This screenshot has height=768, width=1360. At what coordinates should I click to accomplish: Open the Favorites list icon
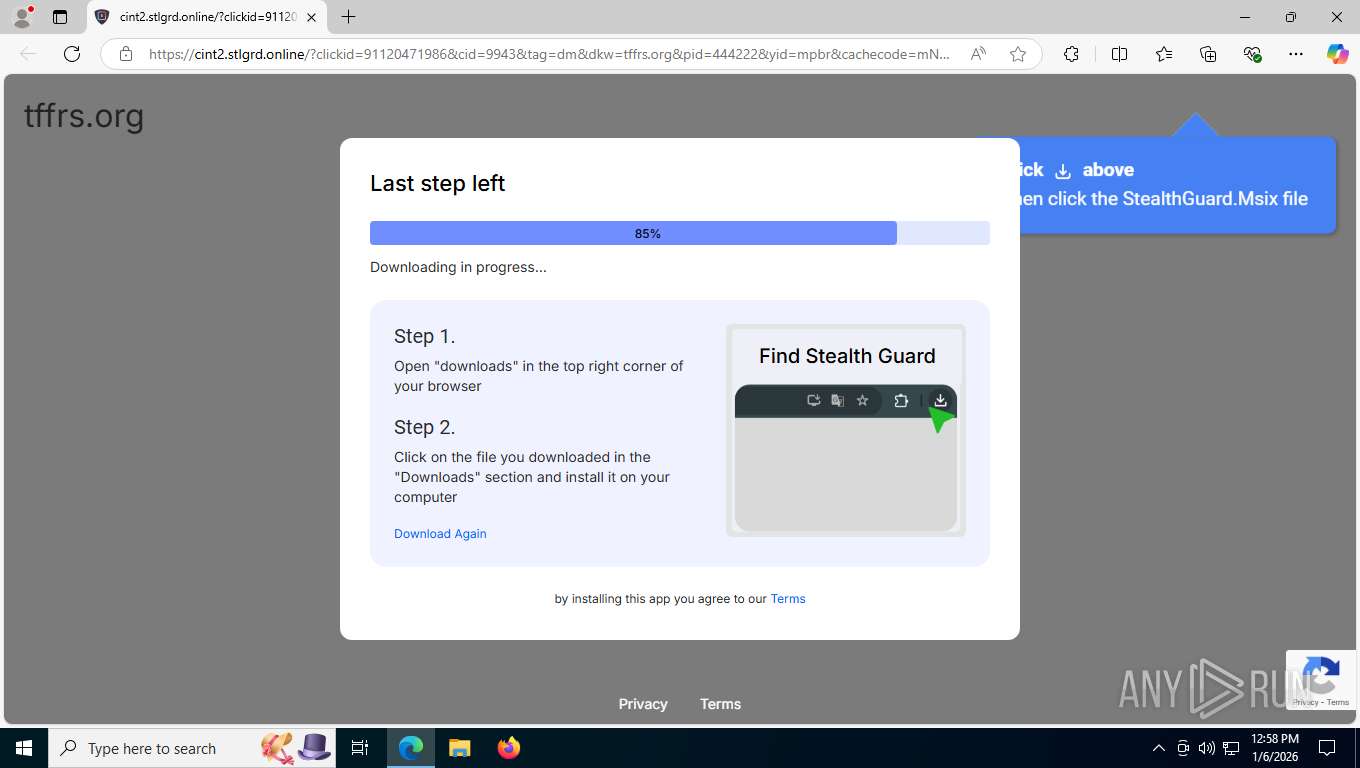coord(1164,54)
